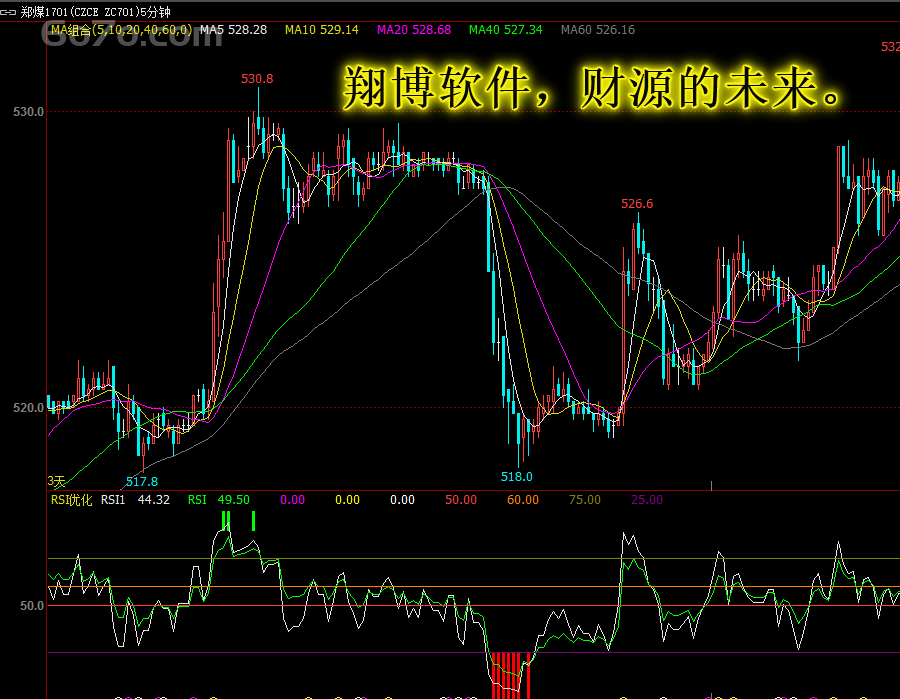
Task: Click the 3天 period label
Action: point(56,481)
